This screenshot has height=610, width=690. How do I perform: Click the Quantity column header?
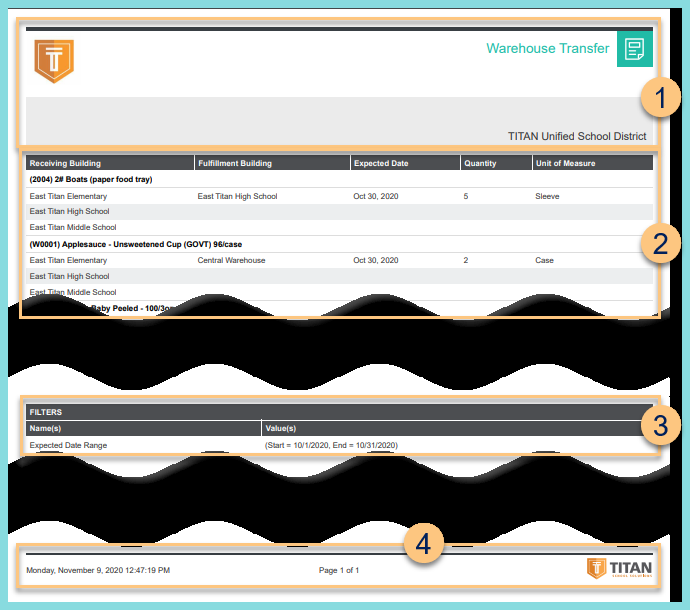(496, 163)
